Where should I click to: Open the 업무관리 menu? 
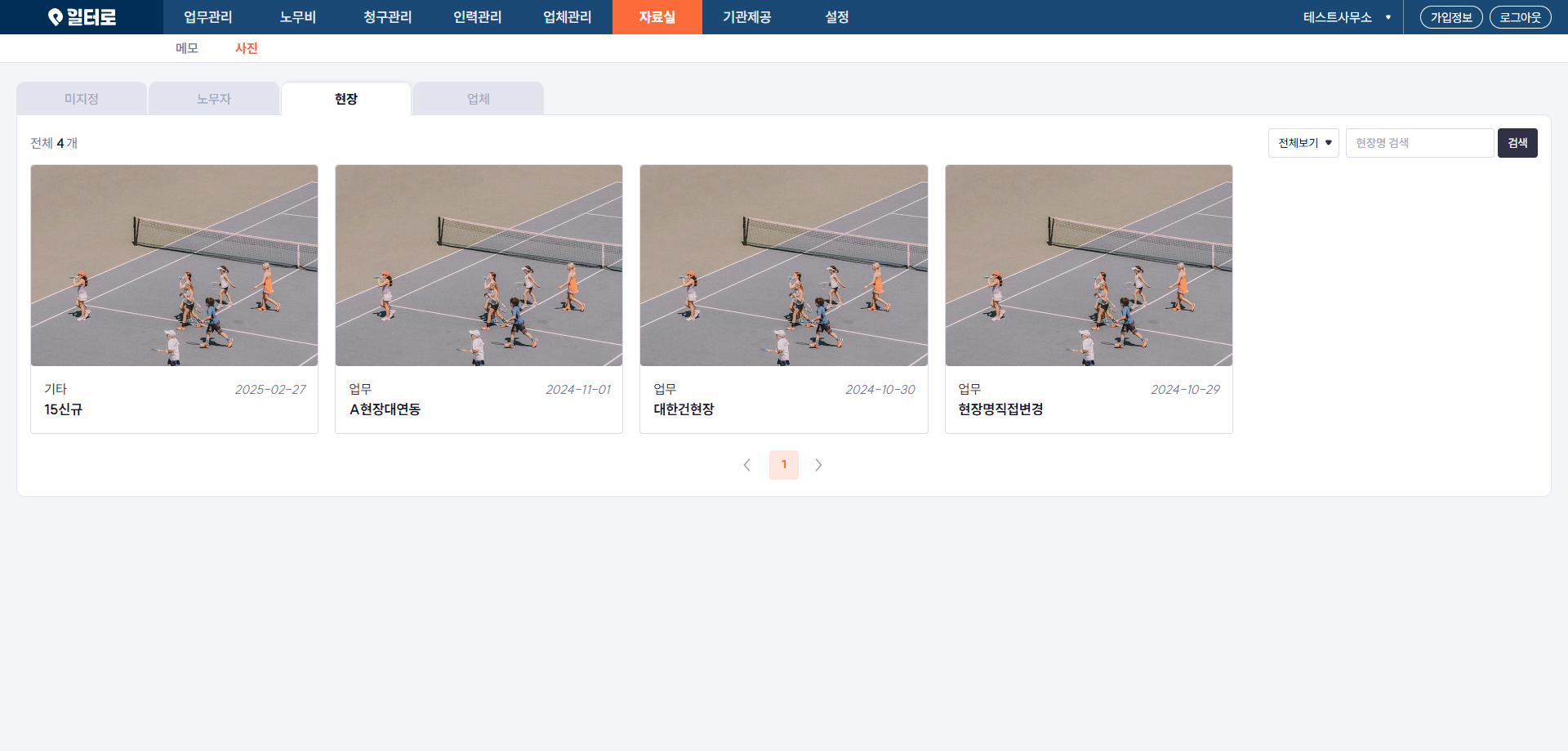207,17
